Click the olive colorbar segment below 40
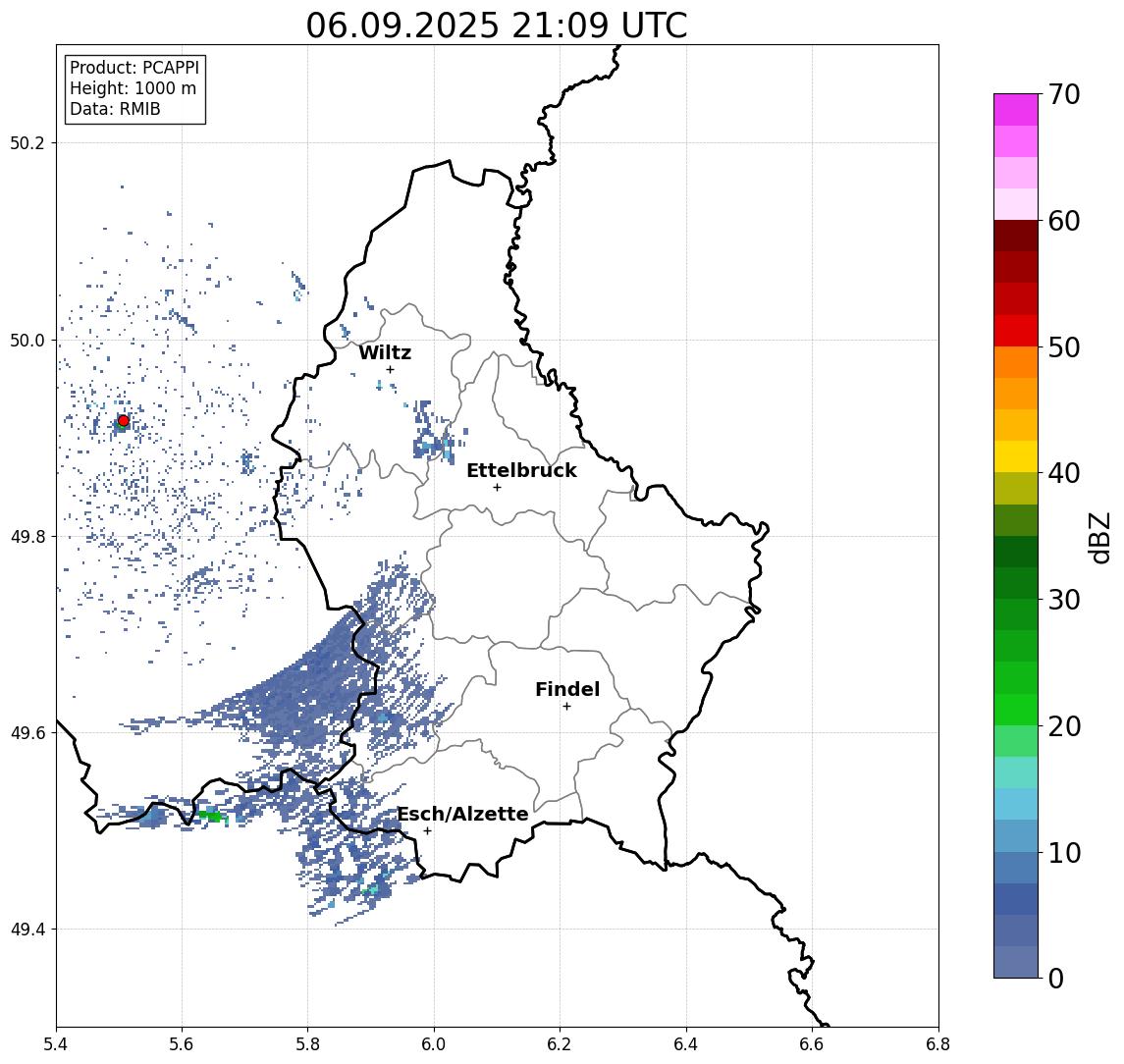The height and width of the screenshot is (1064, 1124). point(1016,488)
